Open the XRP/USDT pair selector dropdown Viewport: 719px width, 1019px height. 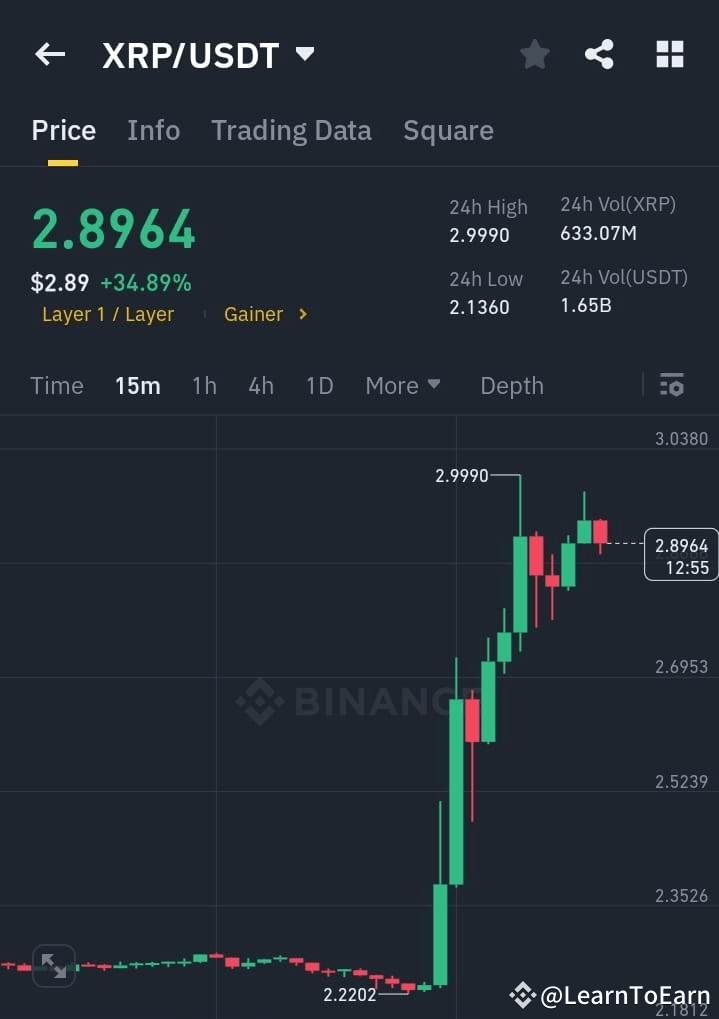tap(305, 54)
